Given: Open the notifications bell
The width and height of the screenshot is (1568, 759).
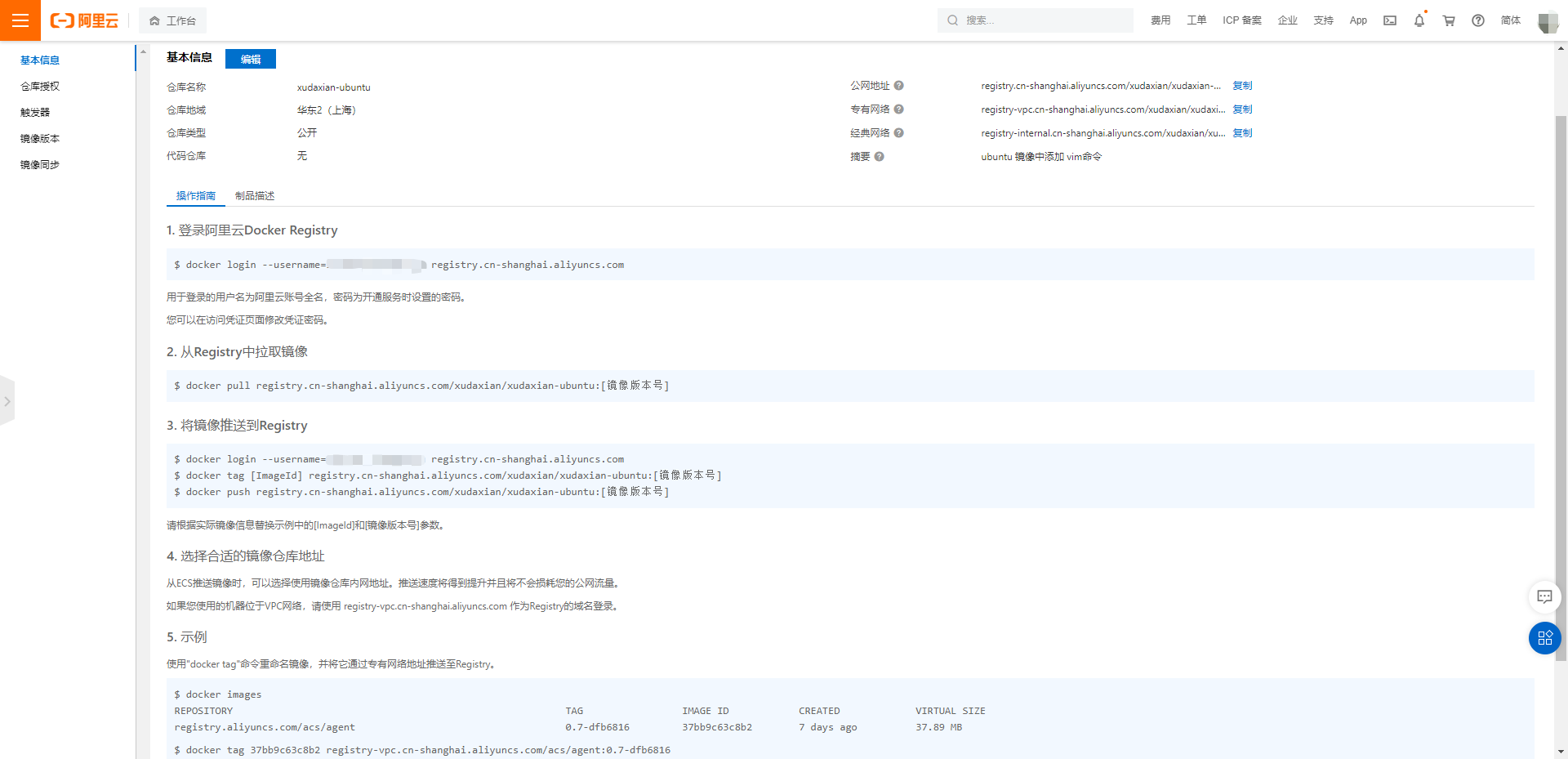Looking at the screenshot, I should 1419,20.
